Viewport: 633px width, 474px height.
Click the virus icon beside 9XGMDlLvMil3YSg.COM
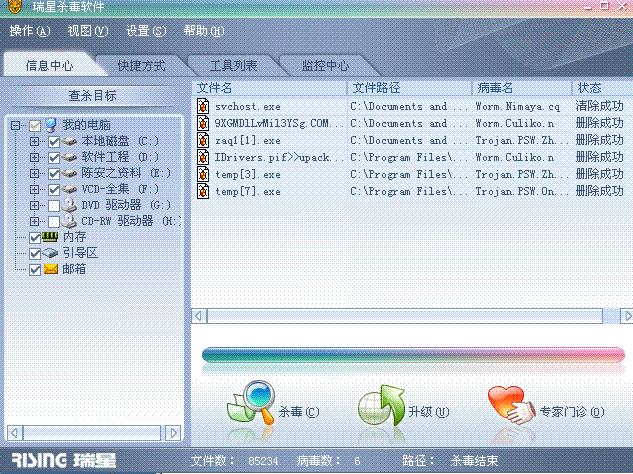coord(203,123)
